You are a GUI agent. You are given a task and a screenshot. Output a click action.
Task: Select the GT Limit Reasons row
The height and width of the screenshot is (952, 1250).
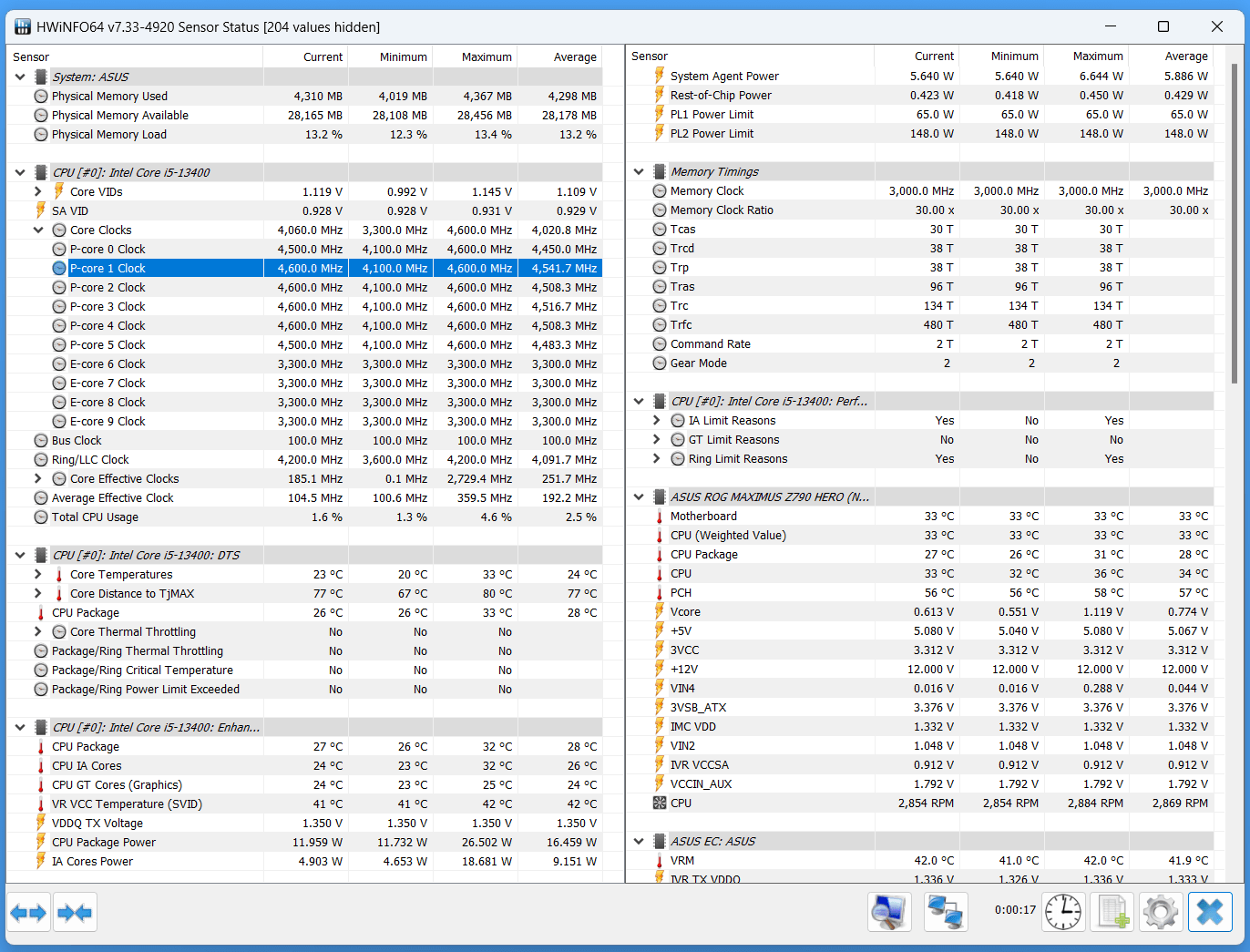coord(920,439)
